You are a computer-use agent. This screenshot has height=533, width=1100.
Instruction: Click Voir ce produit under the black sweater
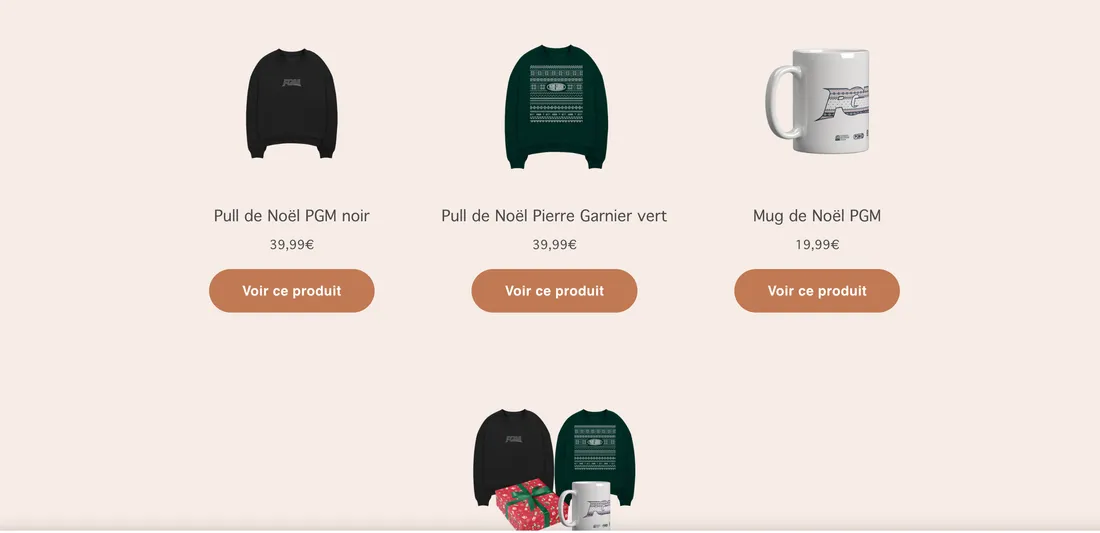292,291
